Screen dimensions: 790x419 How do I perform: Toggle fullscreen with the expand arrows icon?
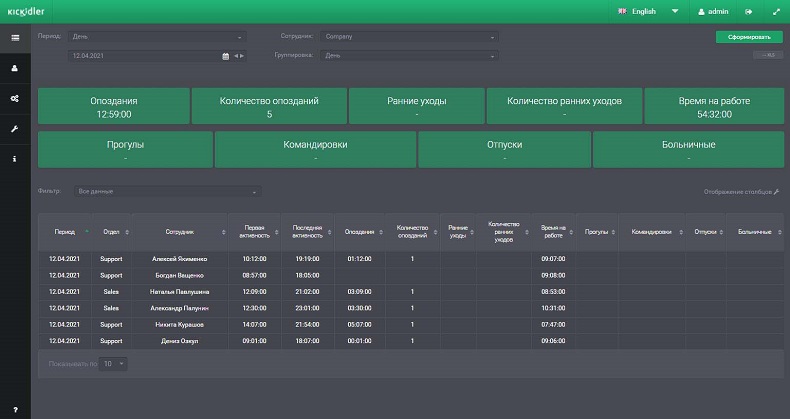pyautogui.click(x=776, y=12)
